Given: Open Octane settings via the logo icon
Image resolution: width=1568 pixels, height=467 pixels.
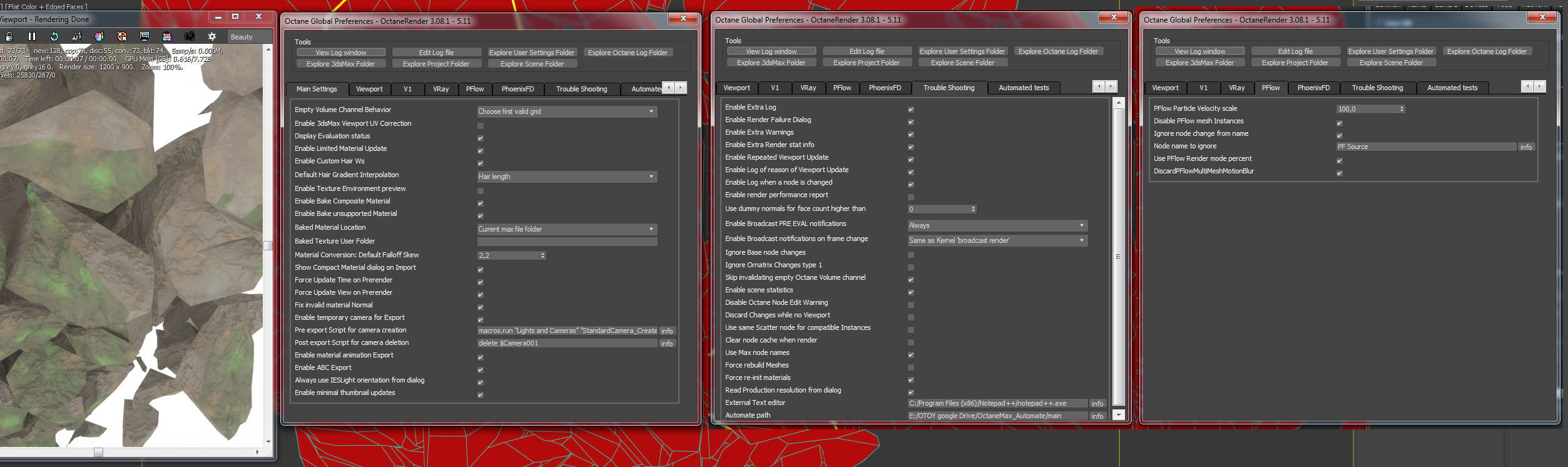Looking at the screenshot, I should (212, 36).
